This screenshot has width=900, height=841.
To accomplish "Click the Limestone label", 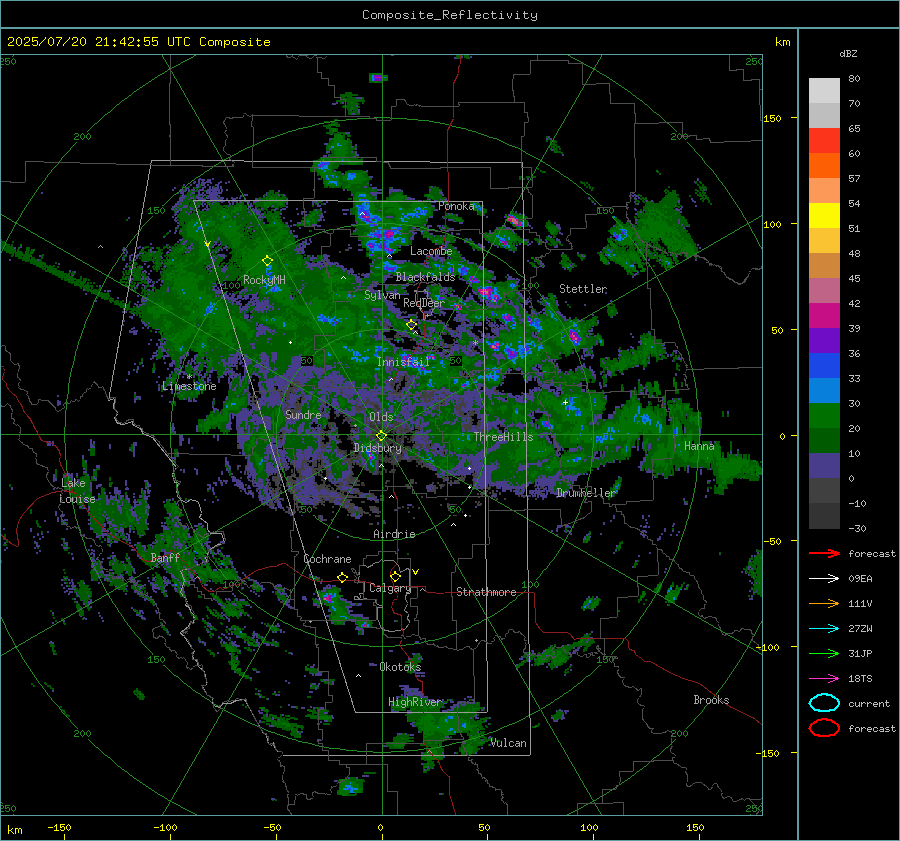I will [x=189, y=386].
